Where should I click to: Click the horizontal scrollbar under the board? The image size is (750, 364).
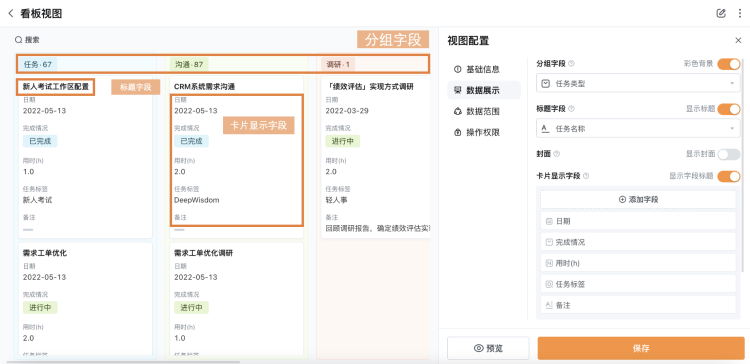[x=122, y=362]
